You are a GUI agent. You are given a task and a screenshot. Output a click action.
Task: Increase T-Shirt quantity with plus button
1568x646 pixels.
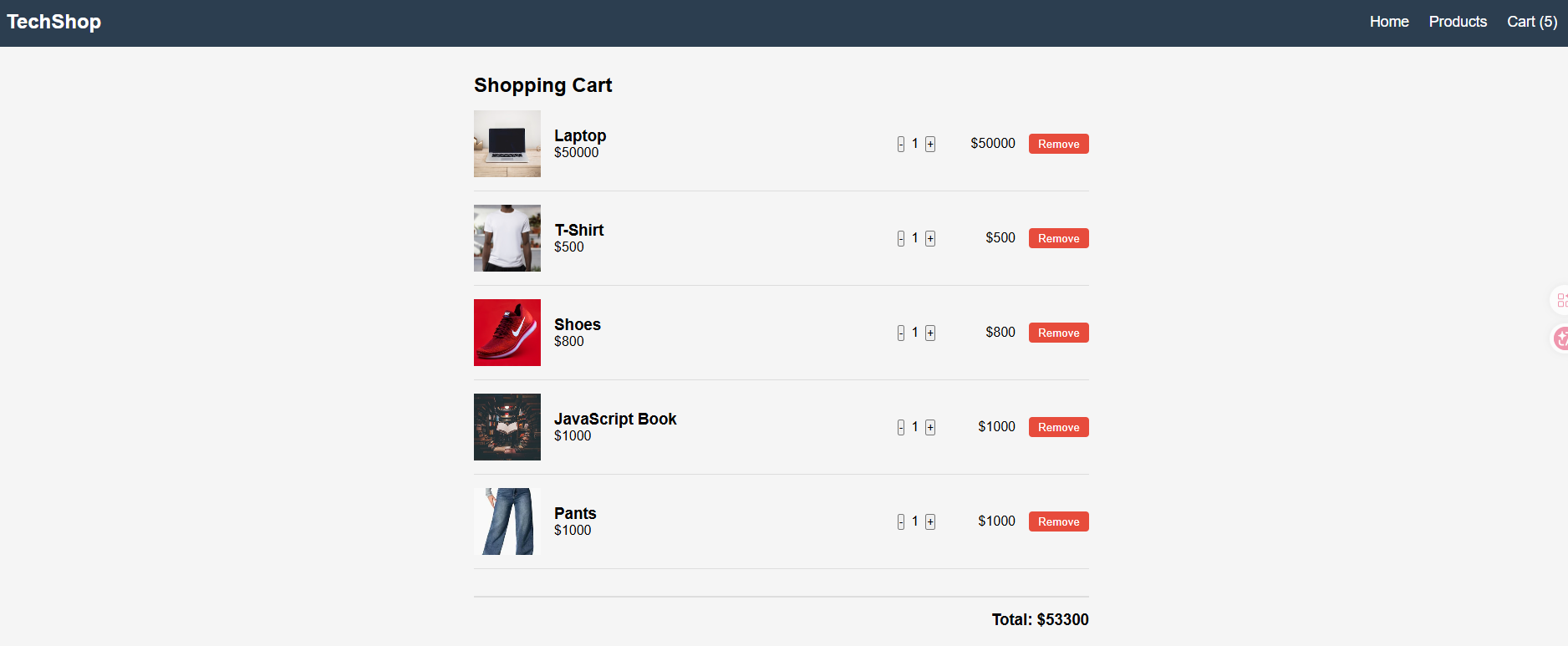pos(930,238)
